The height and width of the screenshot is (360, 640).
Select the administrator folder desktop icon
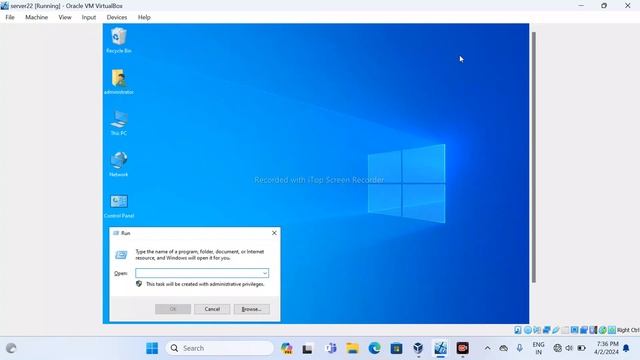118,82
